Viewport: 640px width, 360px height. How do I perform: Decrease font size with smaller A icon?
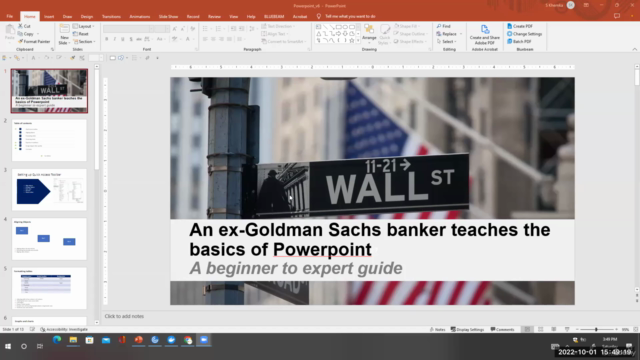[183, 29]
